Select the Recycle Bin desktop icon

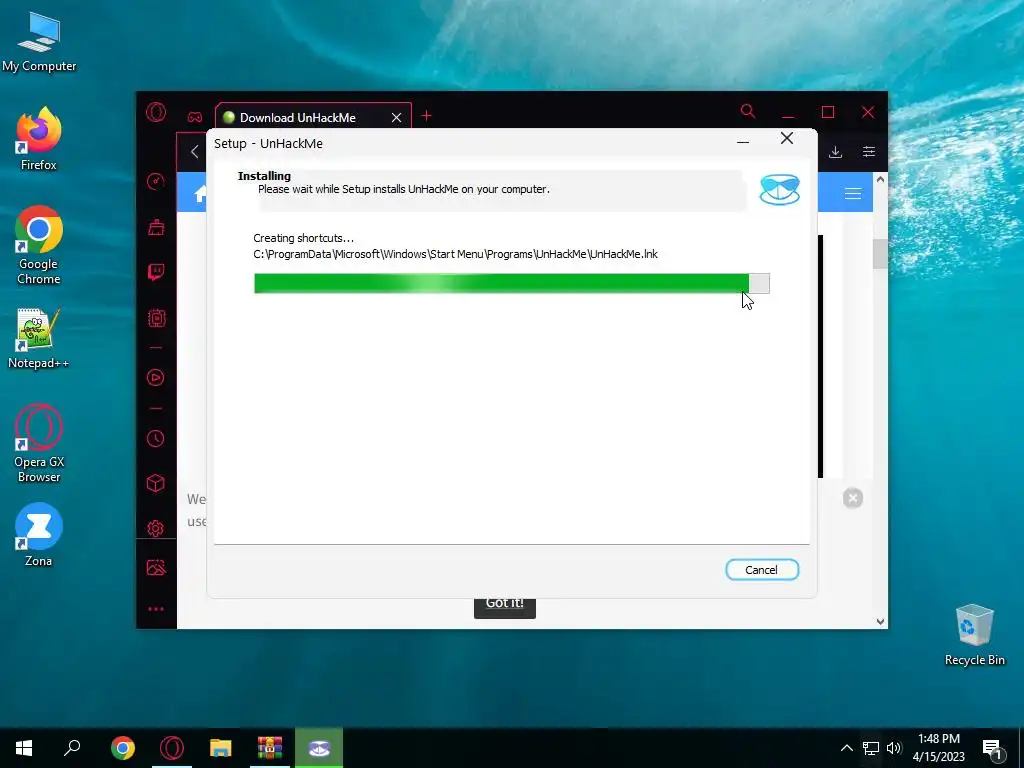(974, 635)
